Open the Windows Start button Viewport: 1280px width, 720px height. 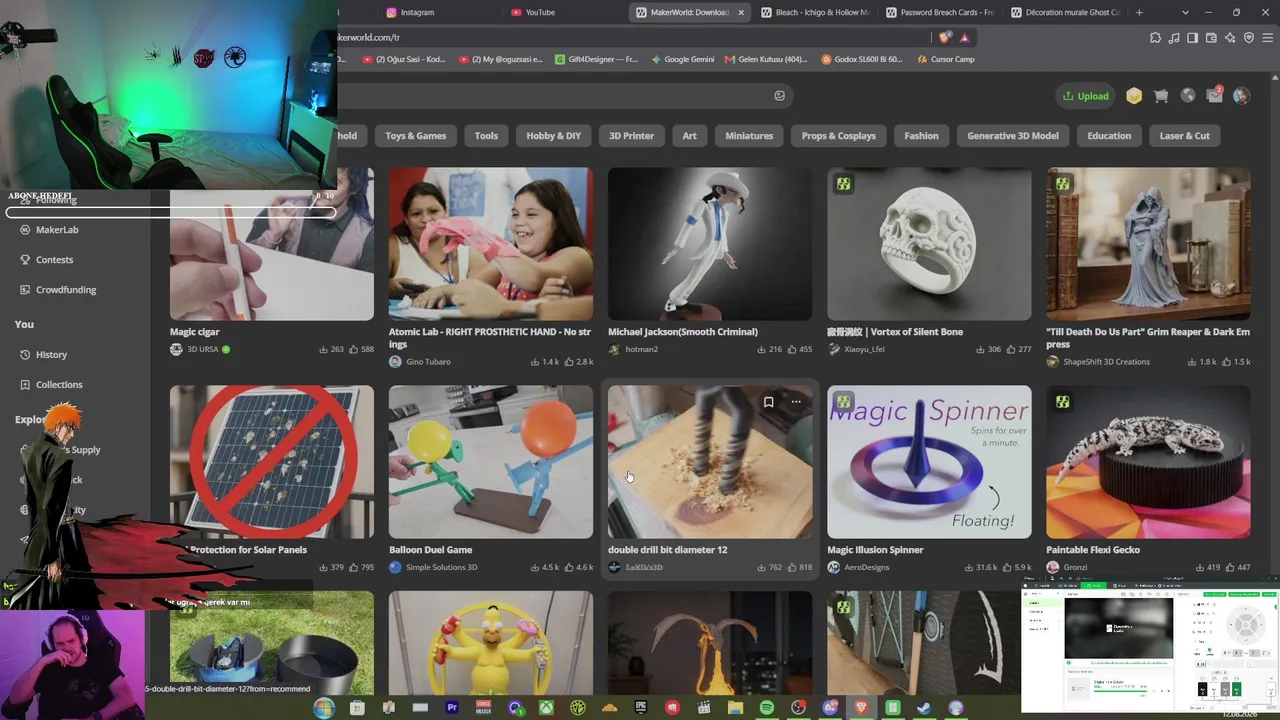pyautogui.click(x=323, y=708)
